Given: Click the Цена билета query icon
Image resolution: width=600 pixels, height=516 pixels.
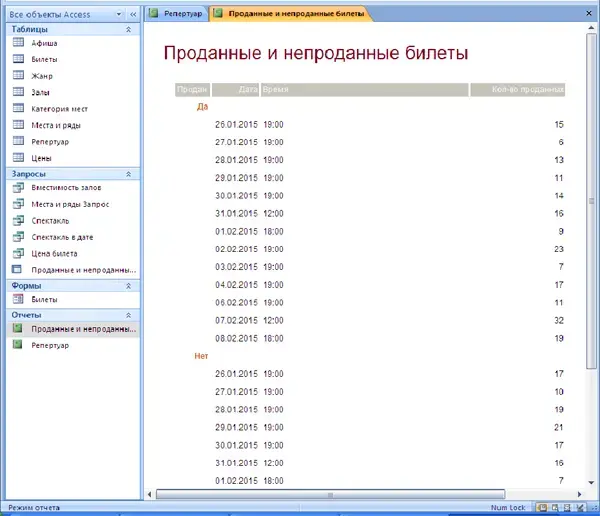Looking at the screenshot, I should coord(18,253).
